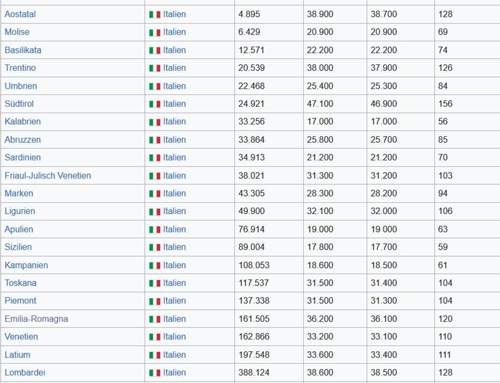Follow the Italien link in Umbrien row
Image resolution: width=500 pixels, height=383 pixels.
point(174,86)
